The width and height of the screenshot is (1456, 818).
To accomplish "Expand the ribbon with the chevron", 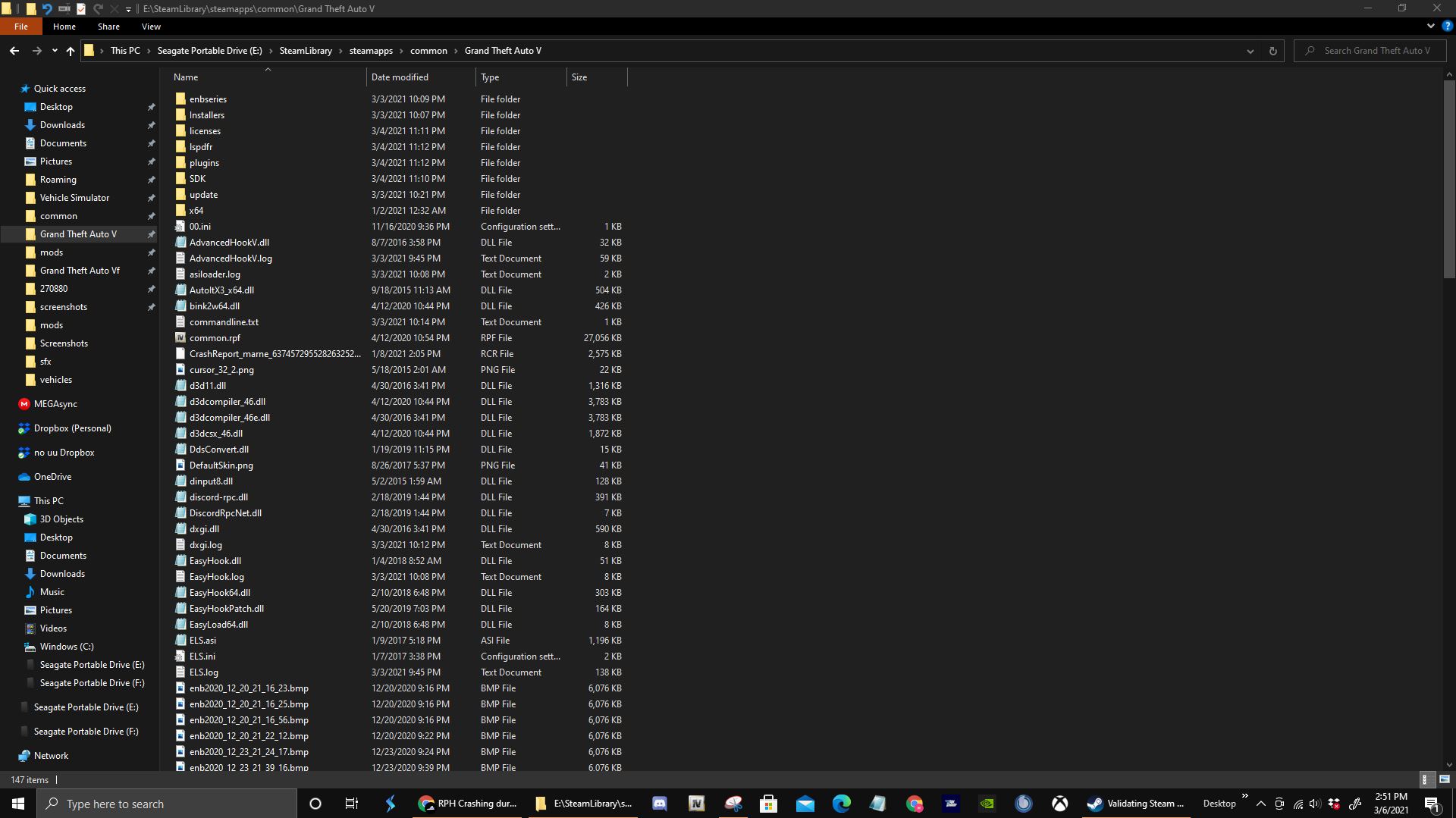I will tap(1431, 26).
